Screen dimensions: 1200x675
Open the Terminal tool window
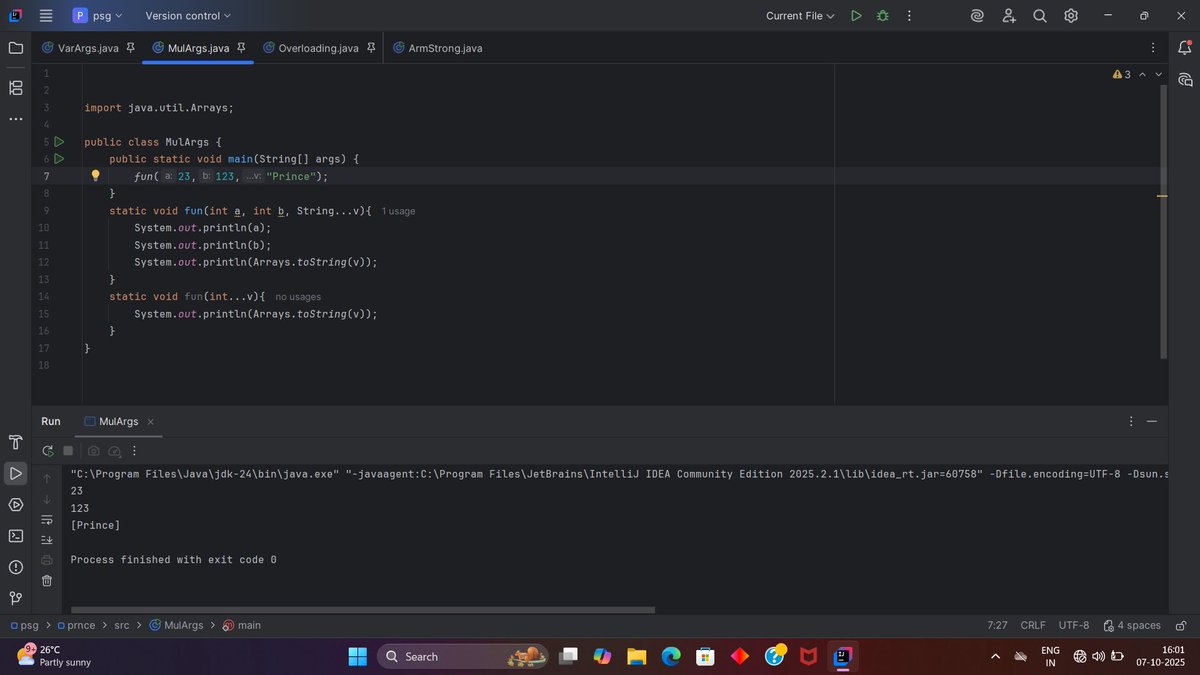[15, 535]
